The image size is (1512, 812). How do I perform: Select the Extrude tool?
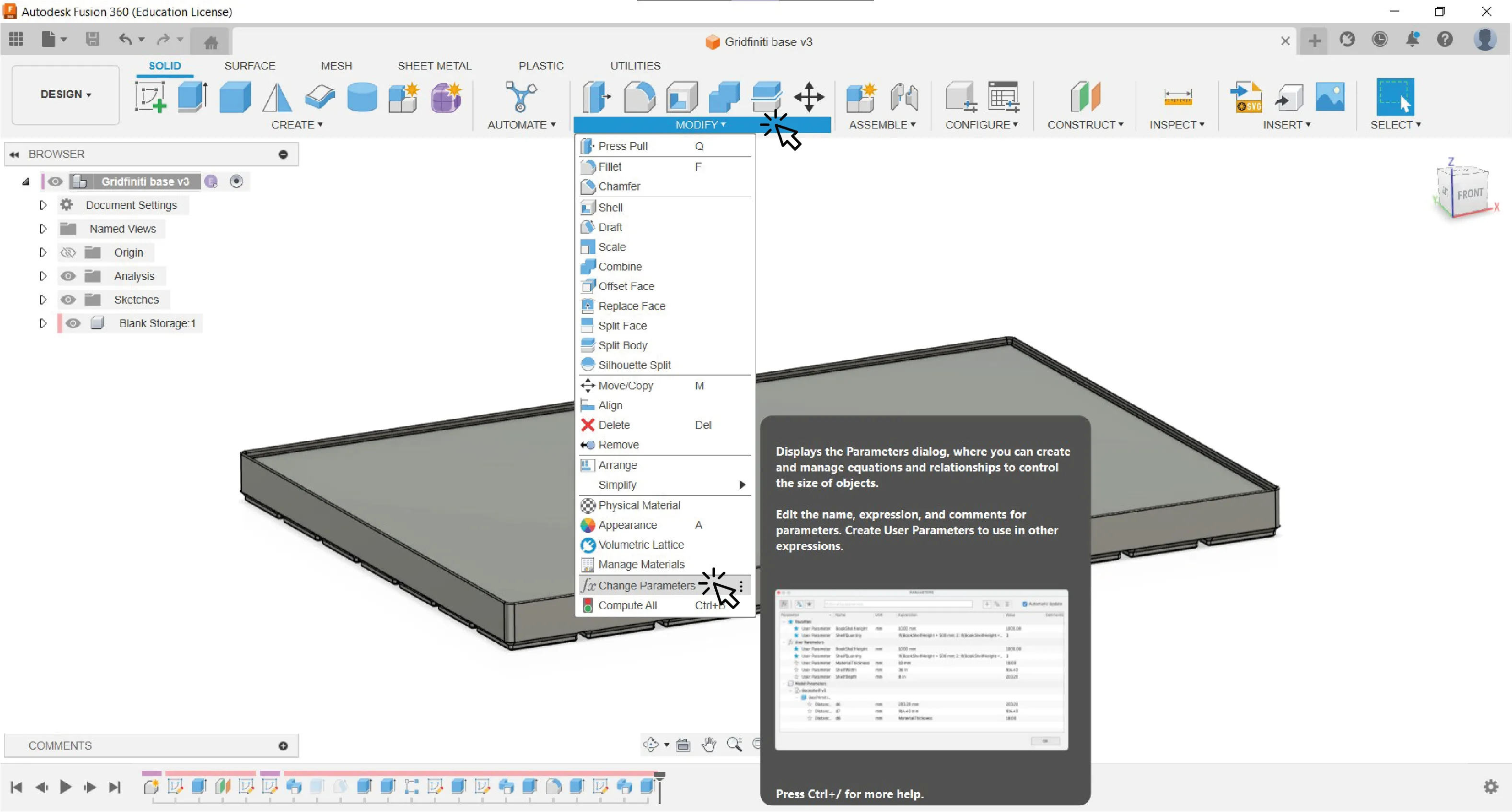(192, 97)
